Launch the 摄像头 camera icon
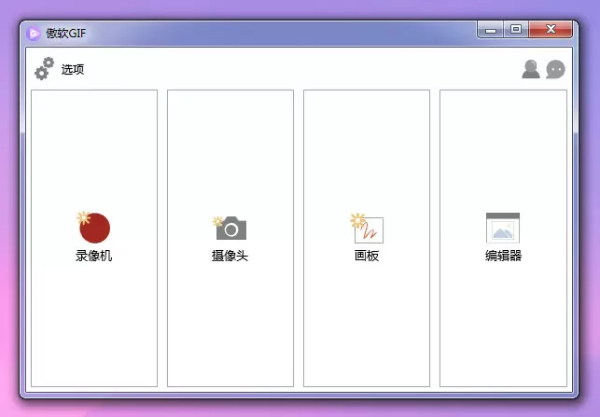600x417 pixels. (x=230, y=228)
